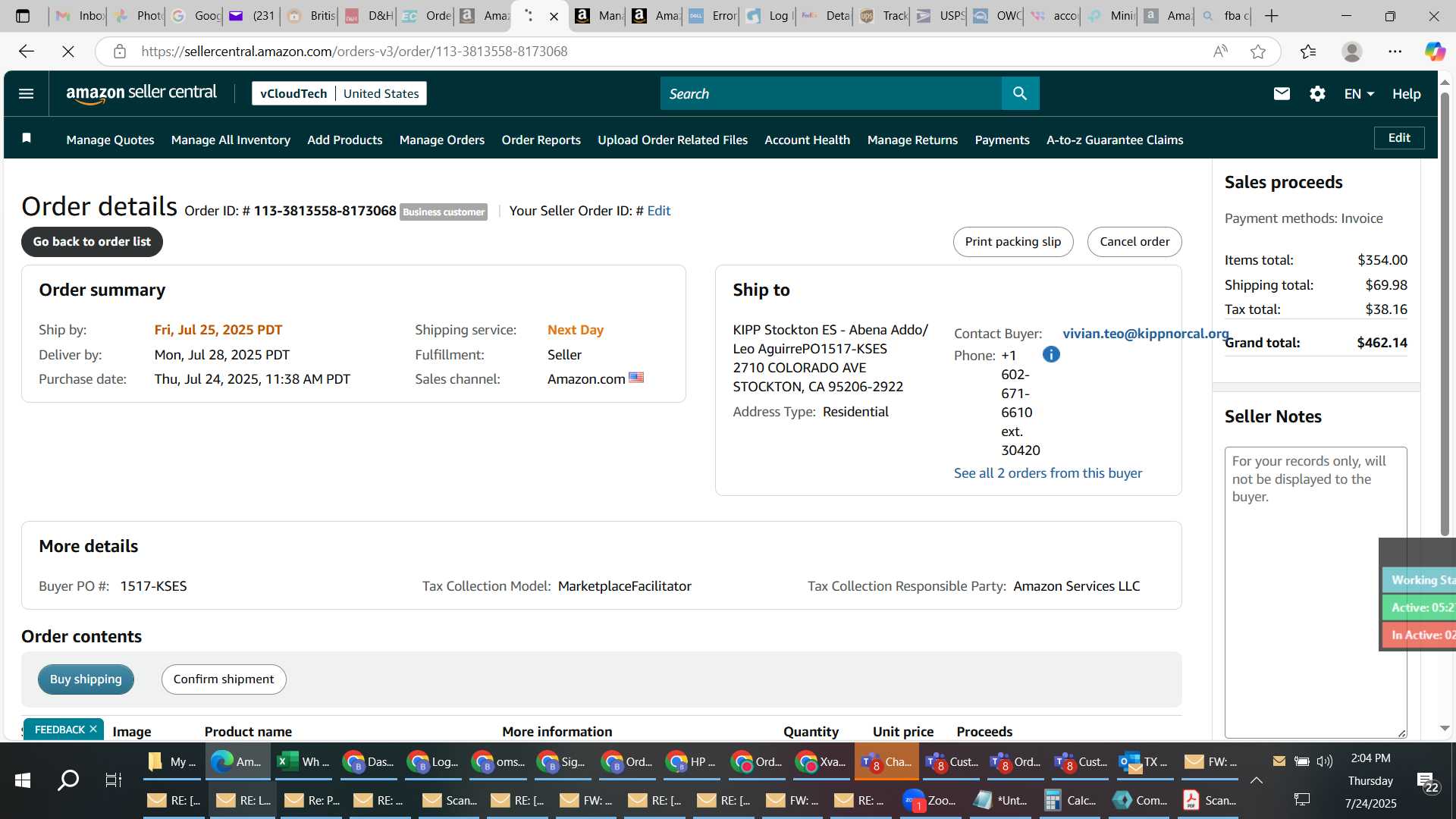
Task: Open A-to-z Guarantee Claims
Action: (1115, 140)
